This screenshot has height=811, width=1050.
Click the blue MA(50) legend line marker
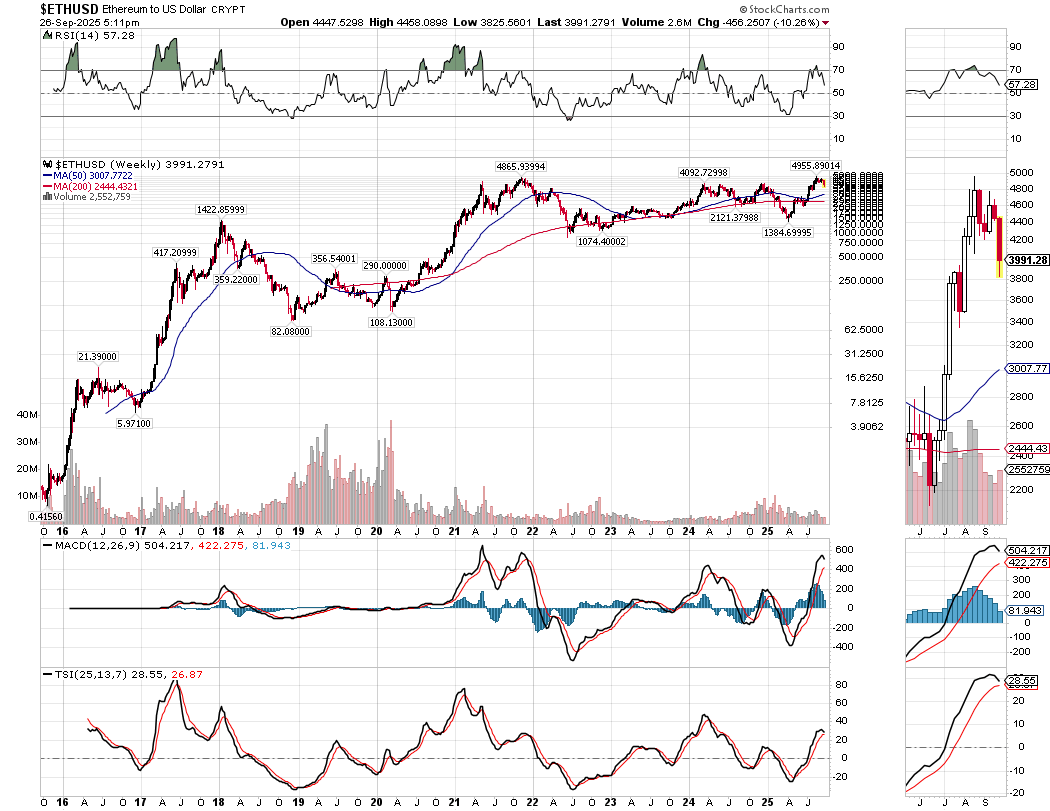pos(46,175)
